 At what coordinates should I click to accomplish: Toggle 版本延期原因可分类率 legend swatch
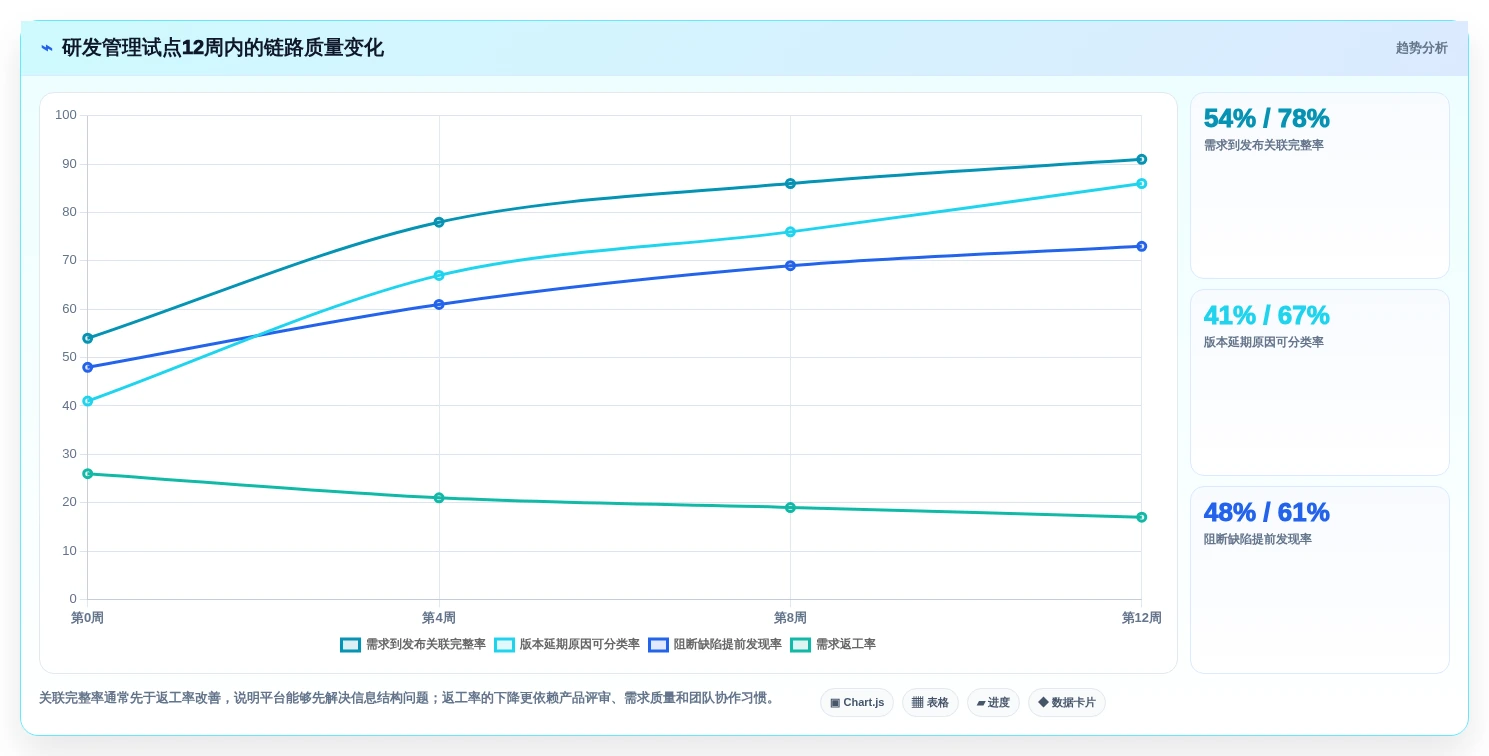click(504, 645)
